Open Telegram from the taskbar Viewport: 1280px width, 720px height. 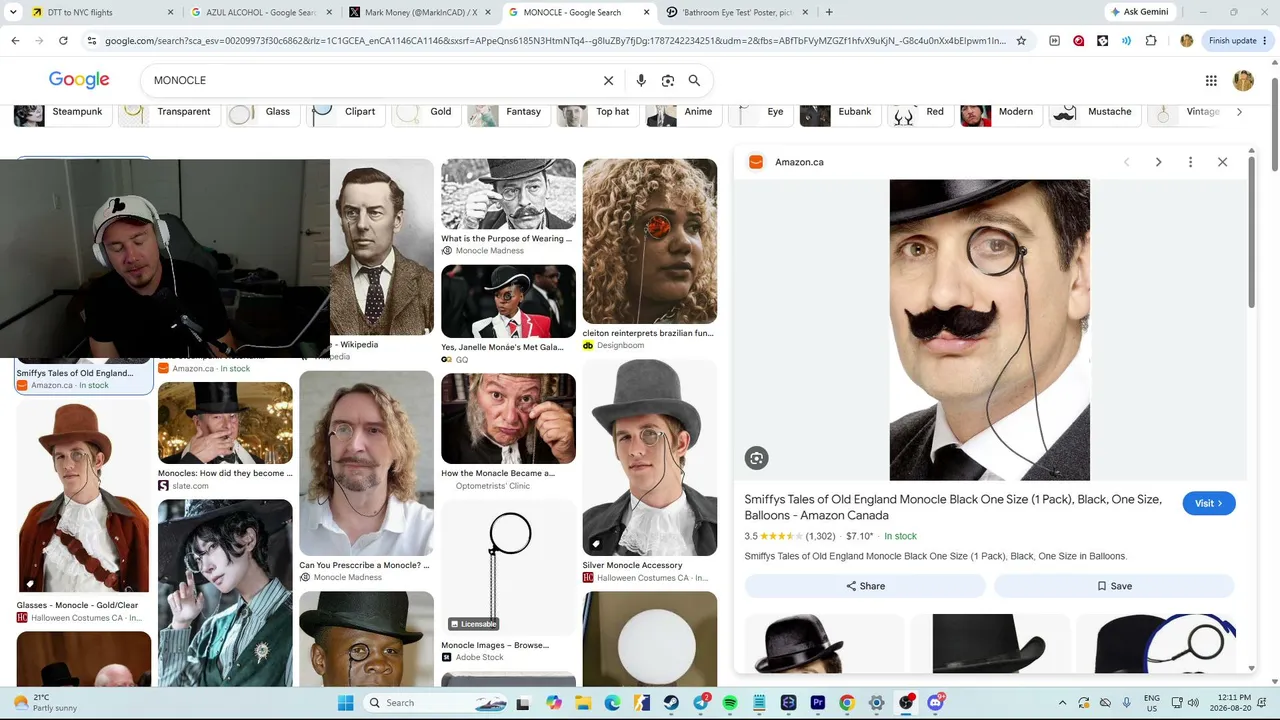(x=701, y=703)
